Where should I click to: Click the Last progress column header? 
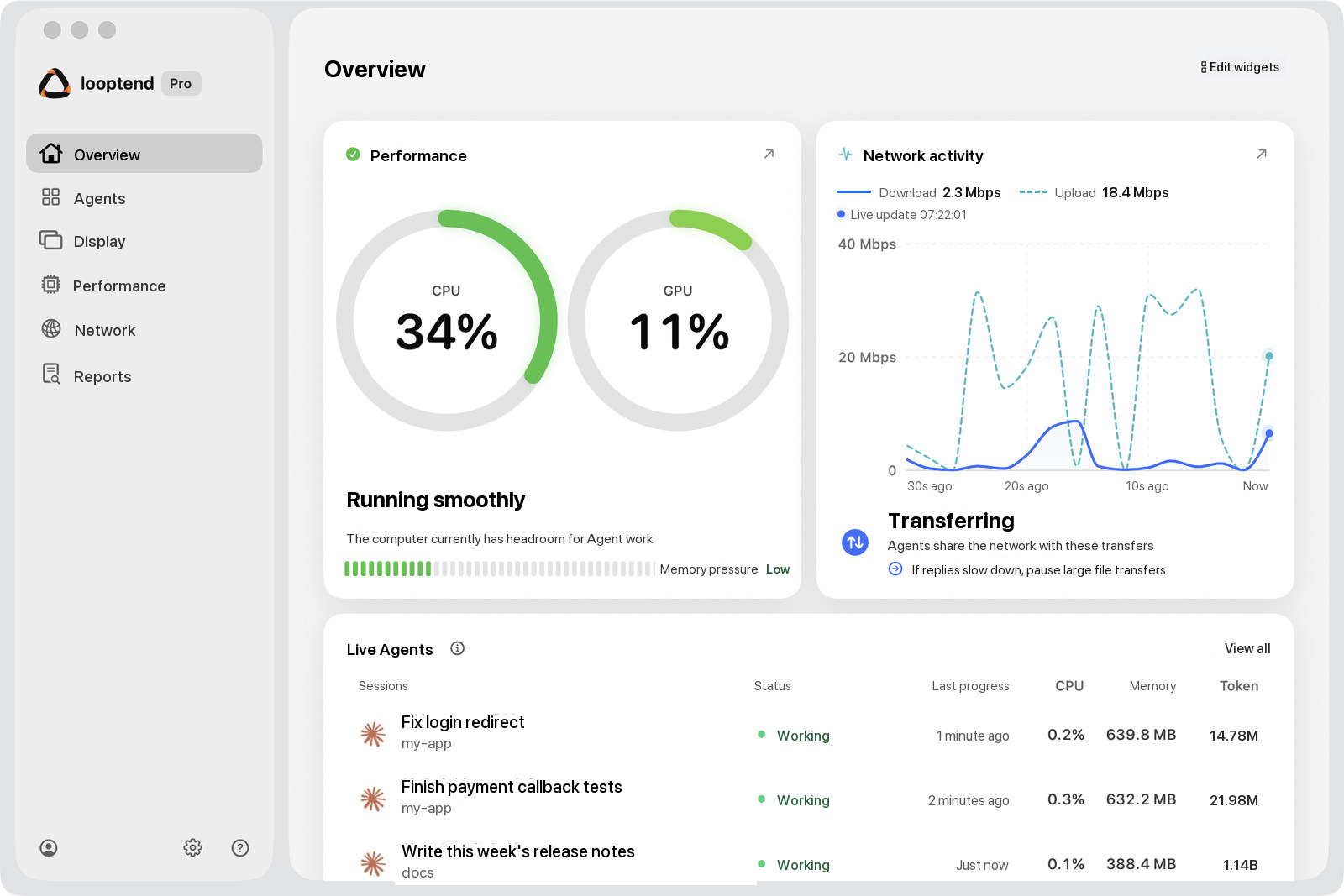click(x=970, y=686)
